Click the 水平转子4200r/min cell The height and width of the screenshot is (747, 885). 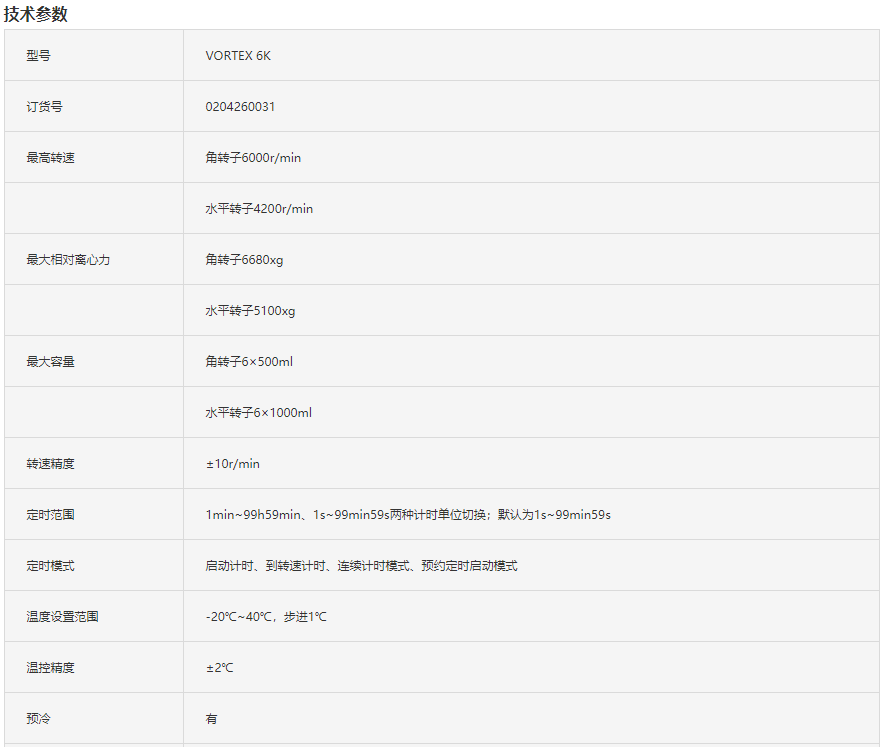point(259,209)
